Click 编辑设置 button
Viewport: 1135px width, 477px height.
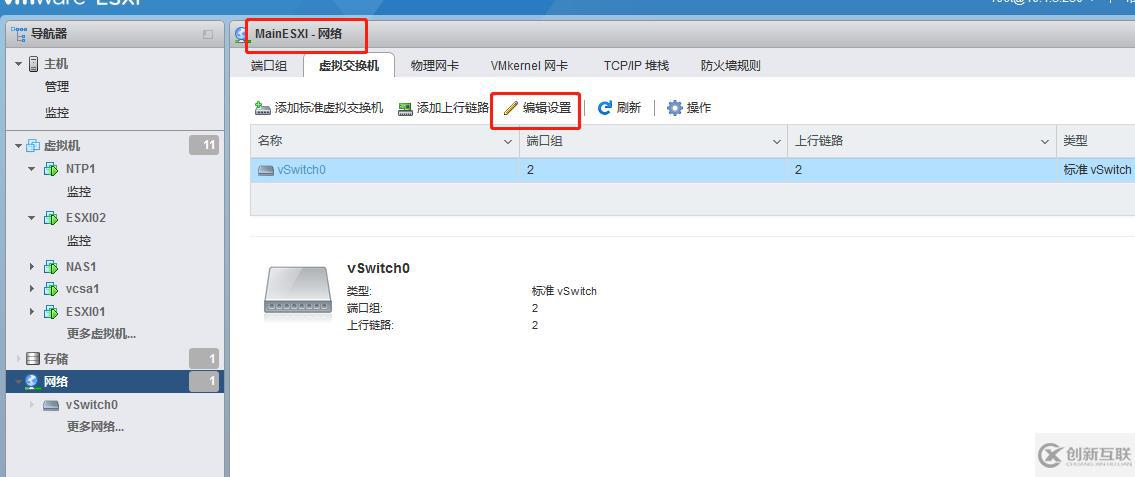coord(537,109)
